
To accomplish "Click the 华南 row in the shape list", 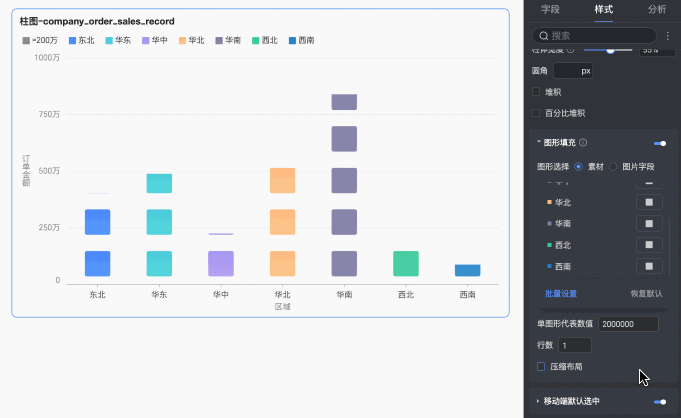I will pos(604,224).
